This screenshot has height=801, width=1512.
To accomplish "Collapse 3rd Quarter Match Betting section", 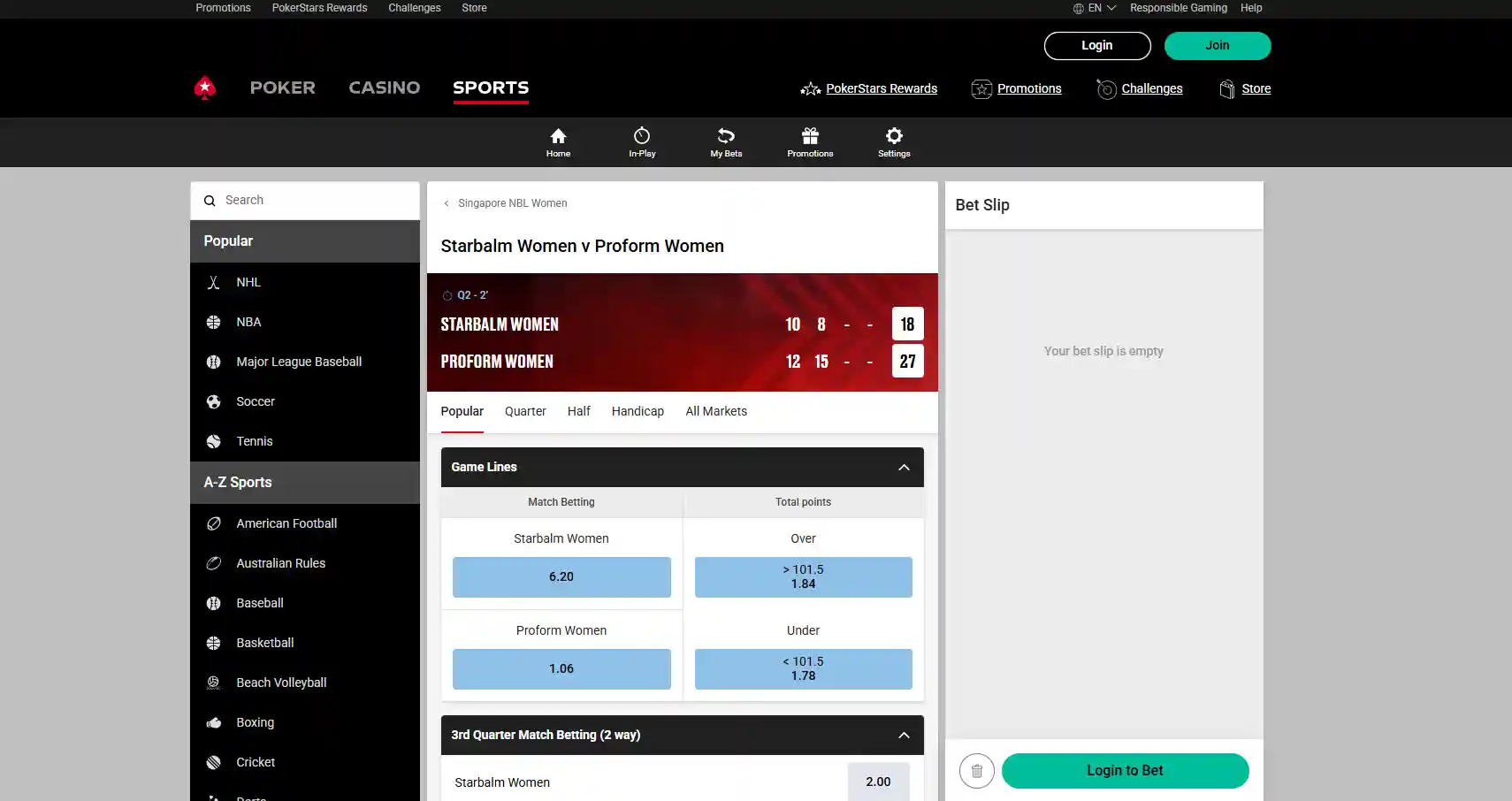I will tap(904, 736).
